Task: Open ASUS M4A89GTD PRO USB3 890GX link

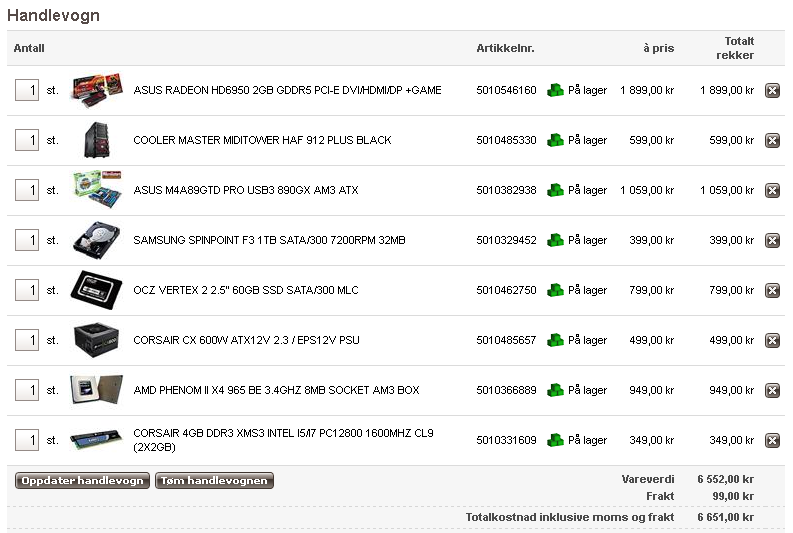Action: click(x=246, y=190)
